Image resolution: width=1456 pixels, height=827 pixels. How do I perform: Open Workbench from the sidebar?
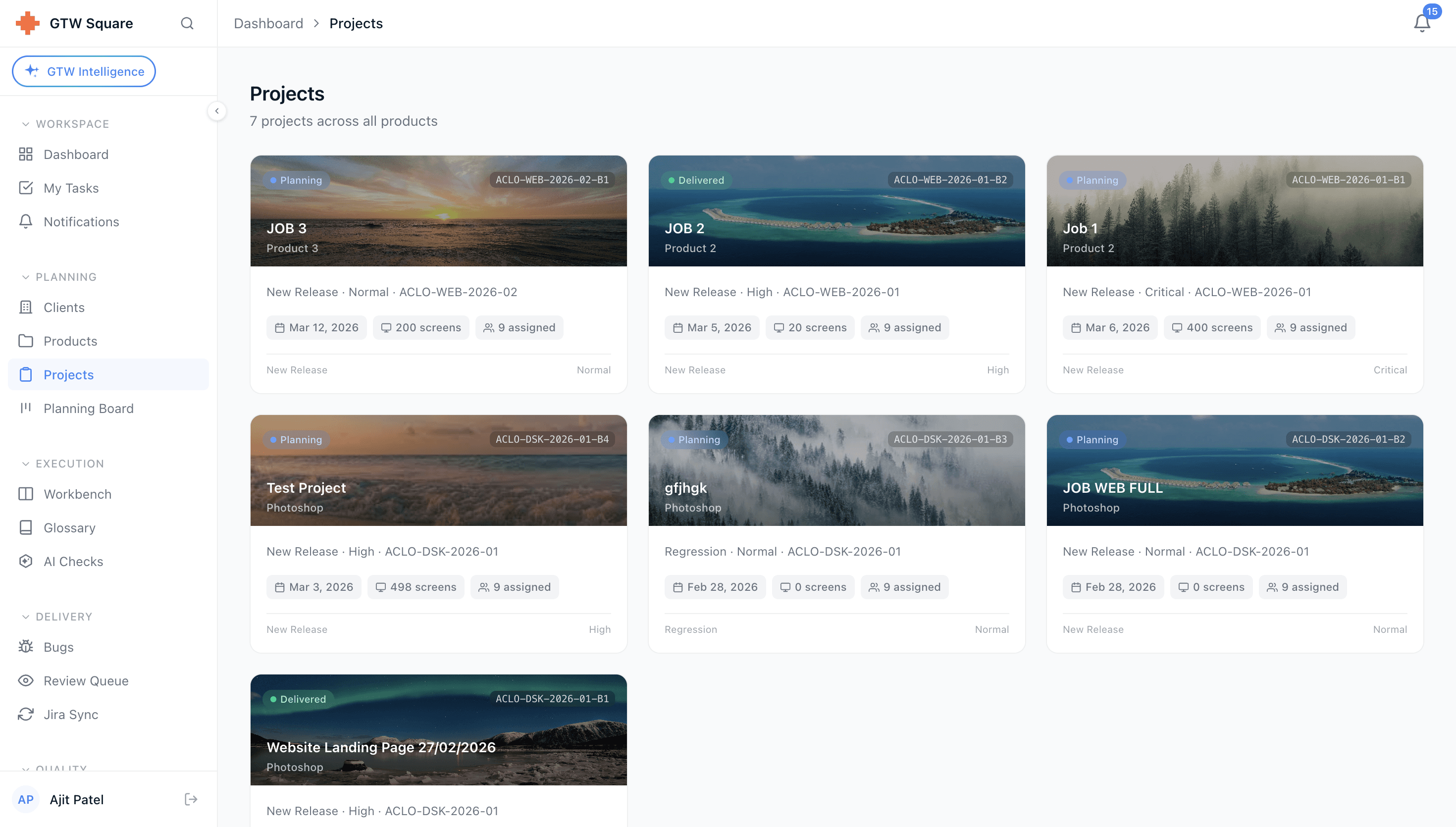coord(77,494)
